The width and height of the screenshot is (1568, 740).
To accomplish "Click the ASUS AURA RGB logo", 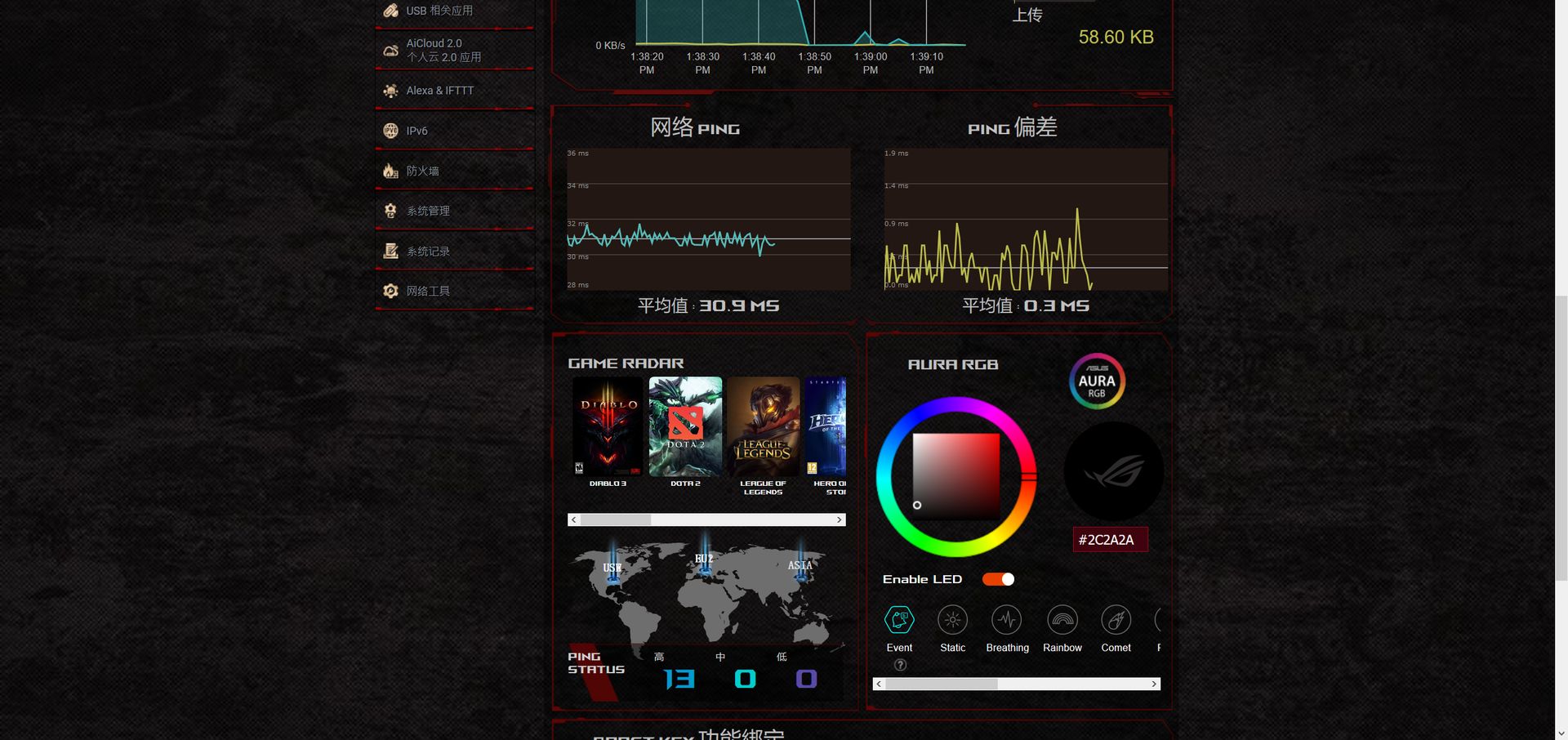I will coord(1097,381).
